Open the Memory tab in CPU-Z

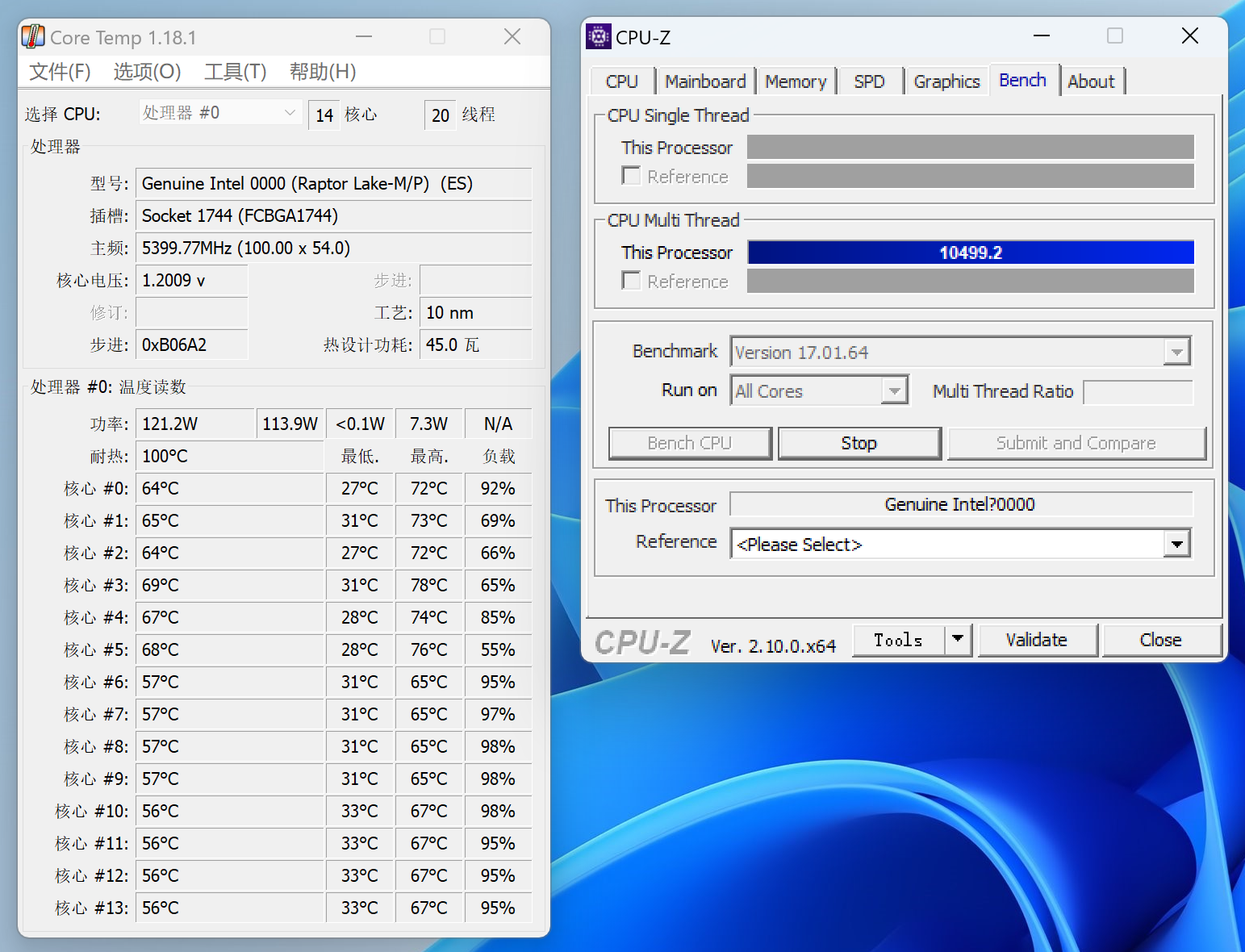tap(796, 81)
